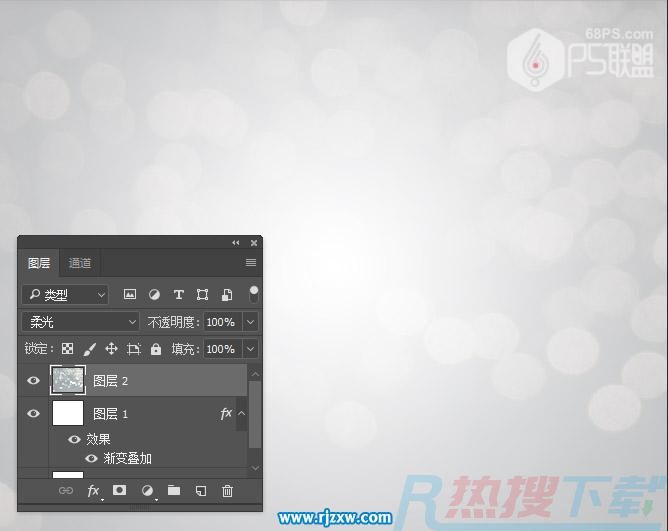This screenshot has width=668, height=531.
Task: Open the opacity slider dropdown arrow
Action: (250, 322)
